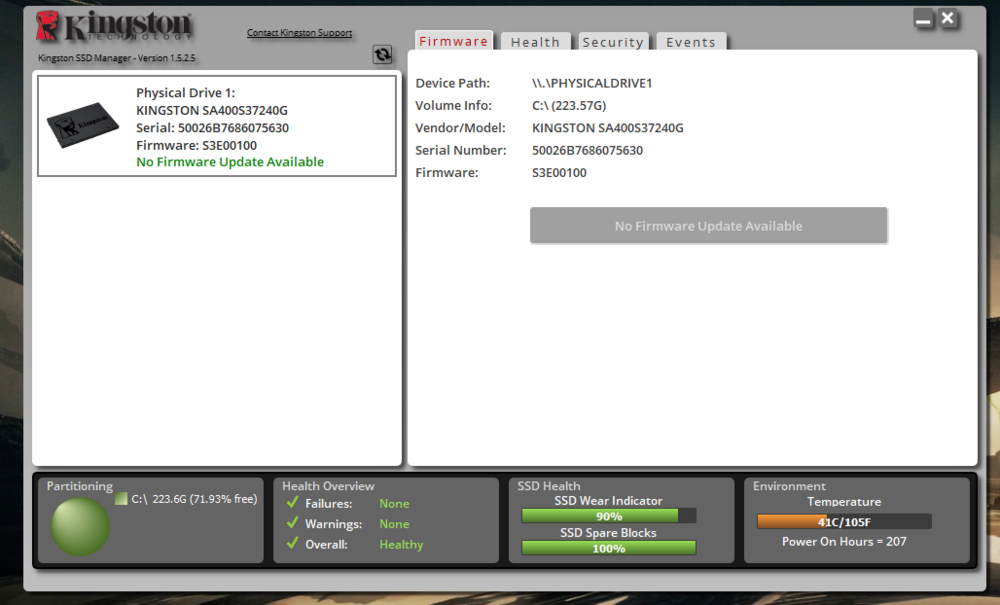Click the Failures green checkmark icon
Image resolution: width=1000 pixels, height=605 pixels.
click(293, 503)
